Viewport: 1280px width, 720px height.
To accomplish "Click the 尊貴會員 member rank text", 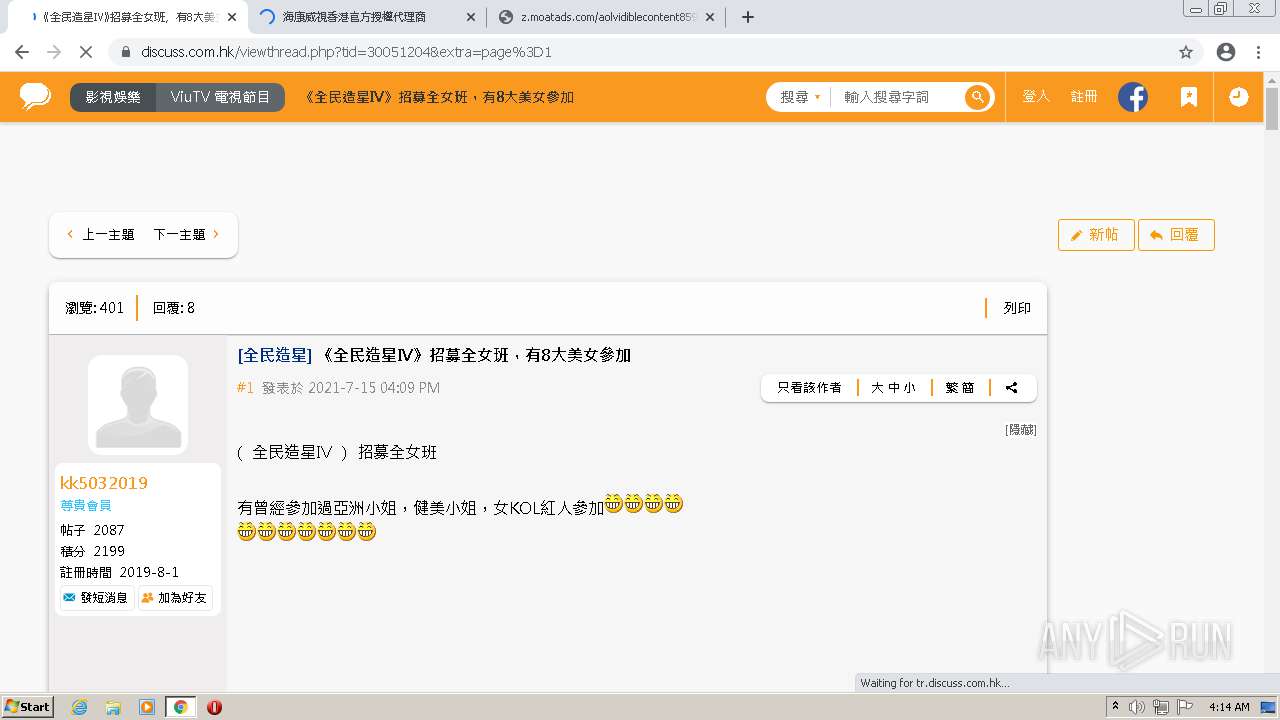I will pos(86,506).
